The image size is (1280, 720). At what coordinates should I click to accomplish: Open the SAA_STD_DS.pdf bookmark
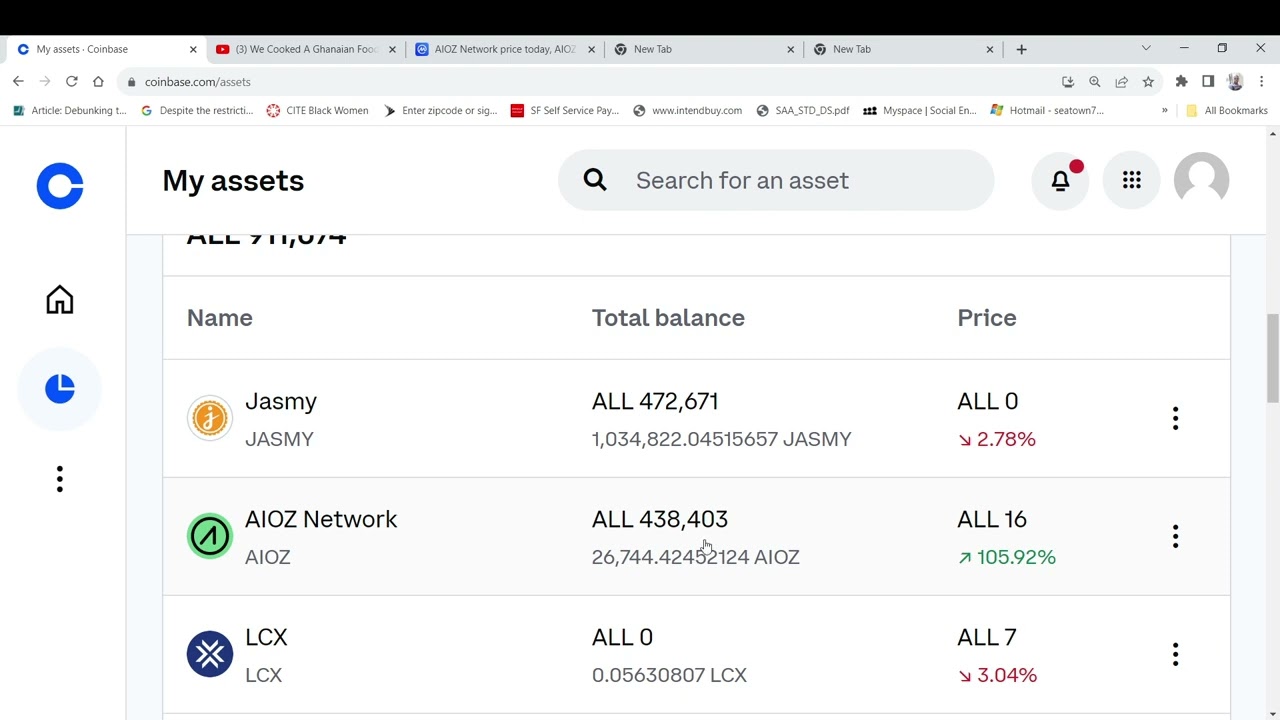coord(803,111)
